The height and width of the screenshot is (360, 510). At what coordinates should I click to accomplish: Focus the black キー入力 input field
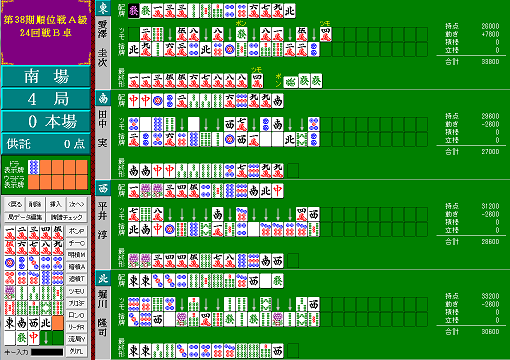[47, 352]
